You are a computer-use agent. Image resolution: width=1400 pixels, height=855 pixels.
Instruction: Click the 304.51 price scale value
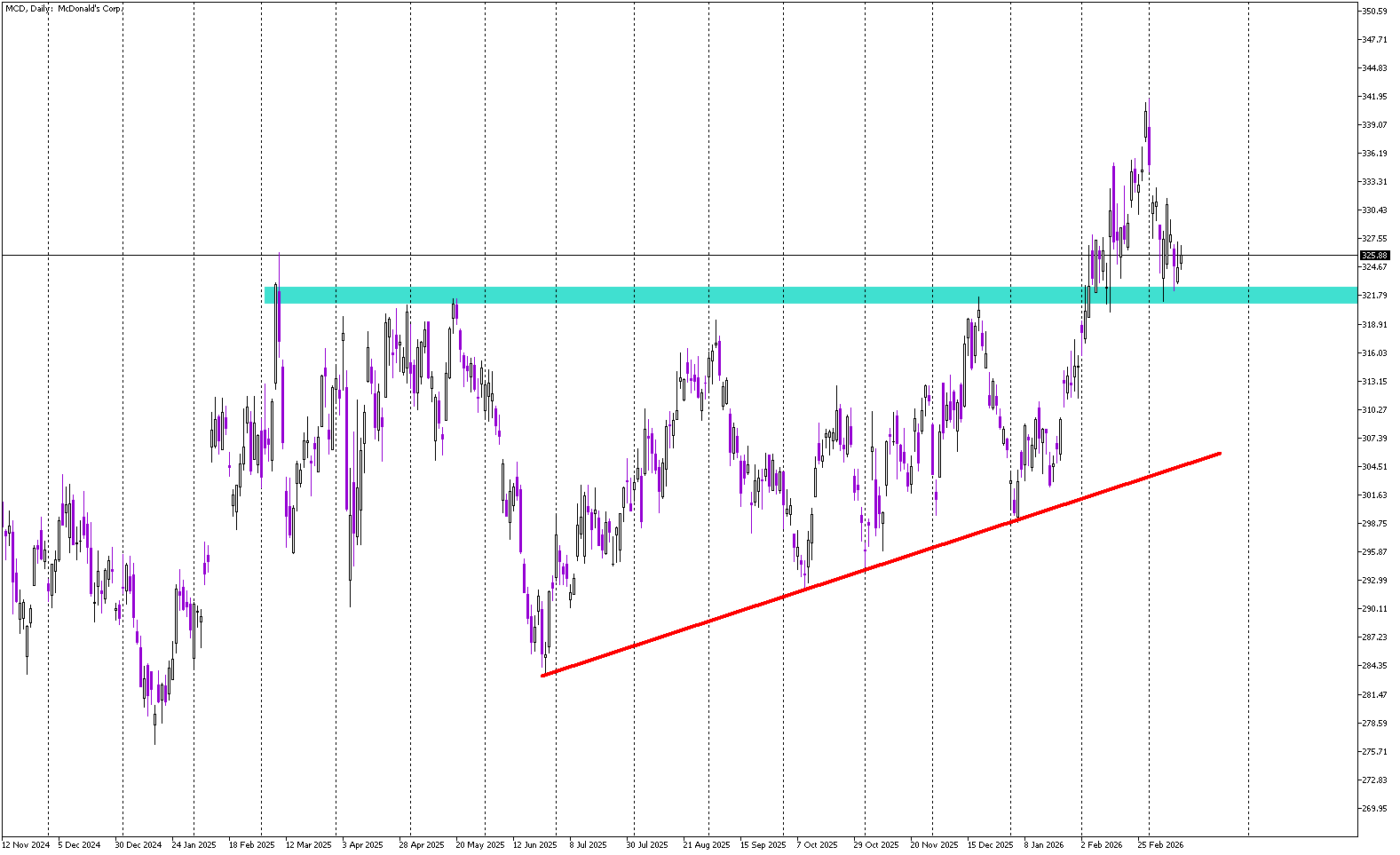[x=1374, y=467]
